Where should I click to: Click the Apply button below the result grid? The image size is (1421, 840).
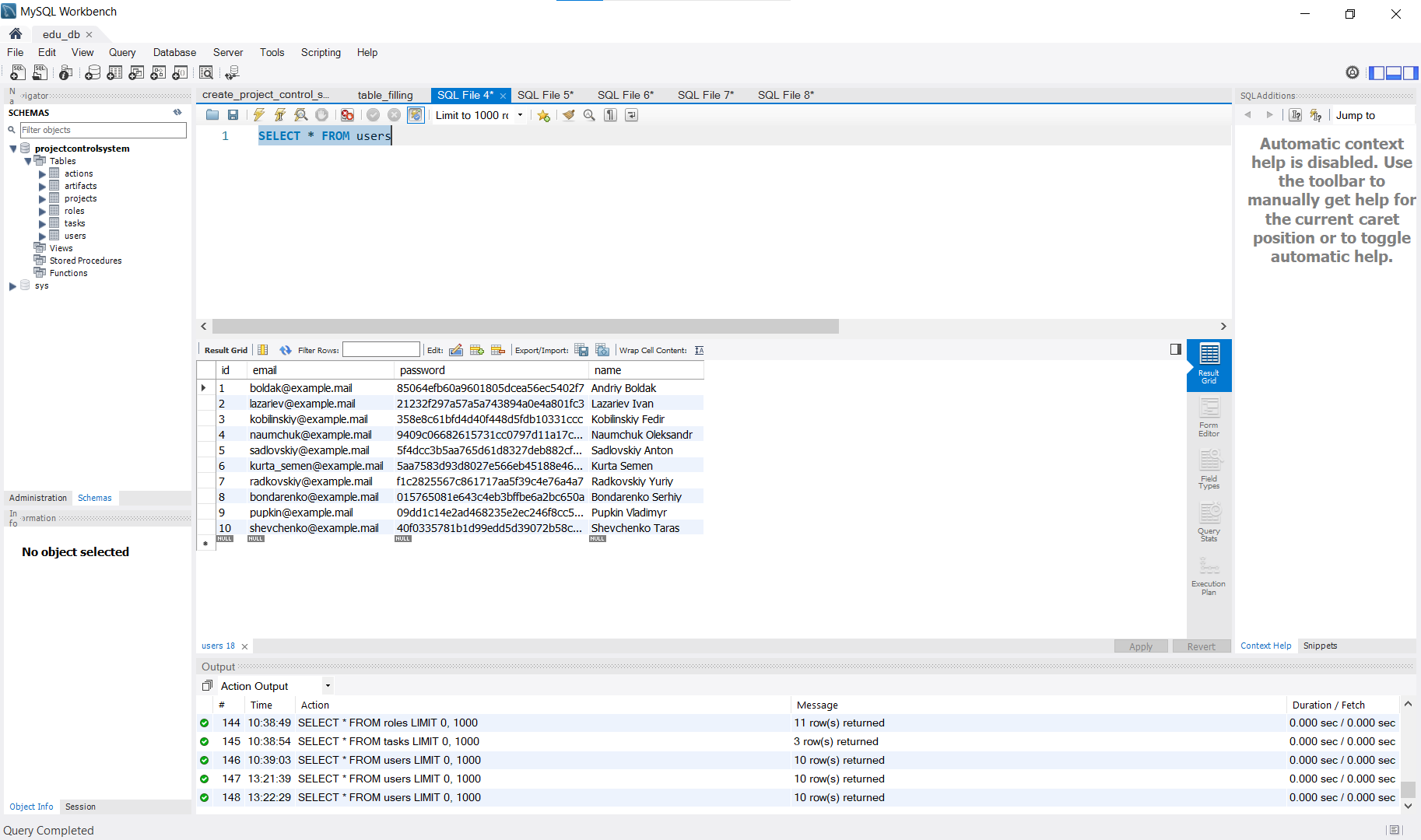point(1140,646)
